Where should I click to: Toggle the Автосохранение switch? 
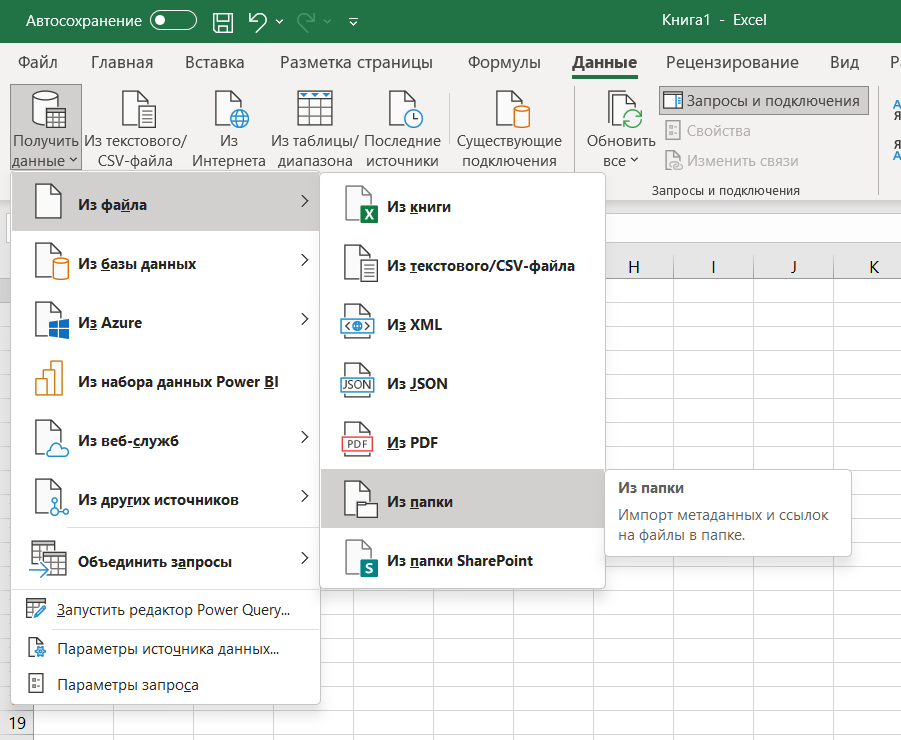pyautogui.click(x=173, y=21)
